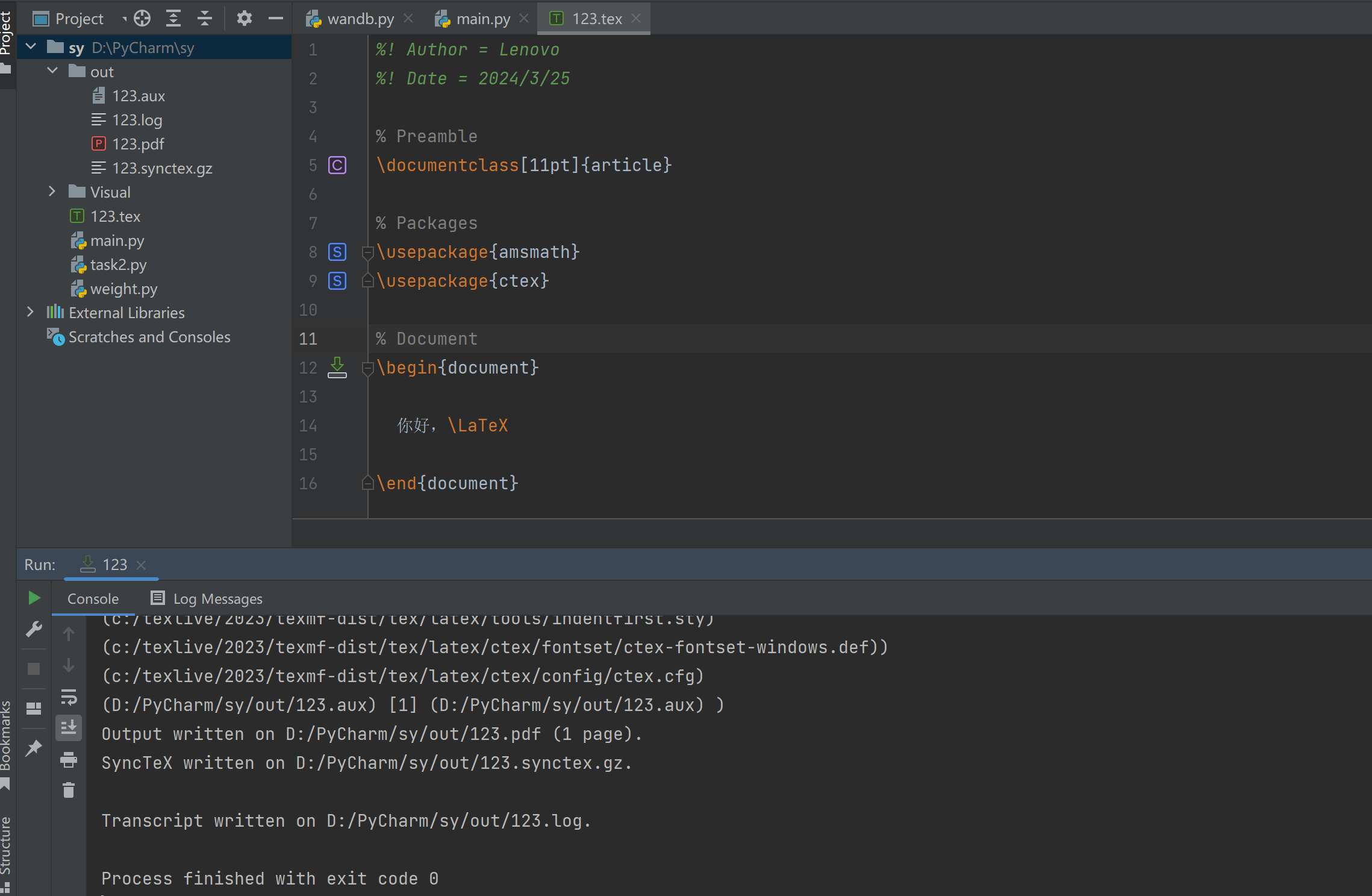Hide the Project tool window with minus icon
Screen dimensions: 1372x896
(276, 19)
